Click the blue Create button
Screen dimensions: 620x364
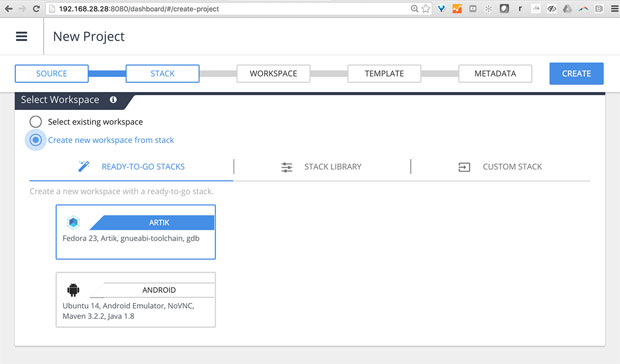pos(577,74)
